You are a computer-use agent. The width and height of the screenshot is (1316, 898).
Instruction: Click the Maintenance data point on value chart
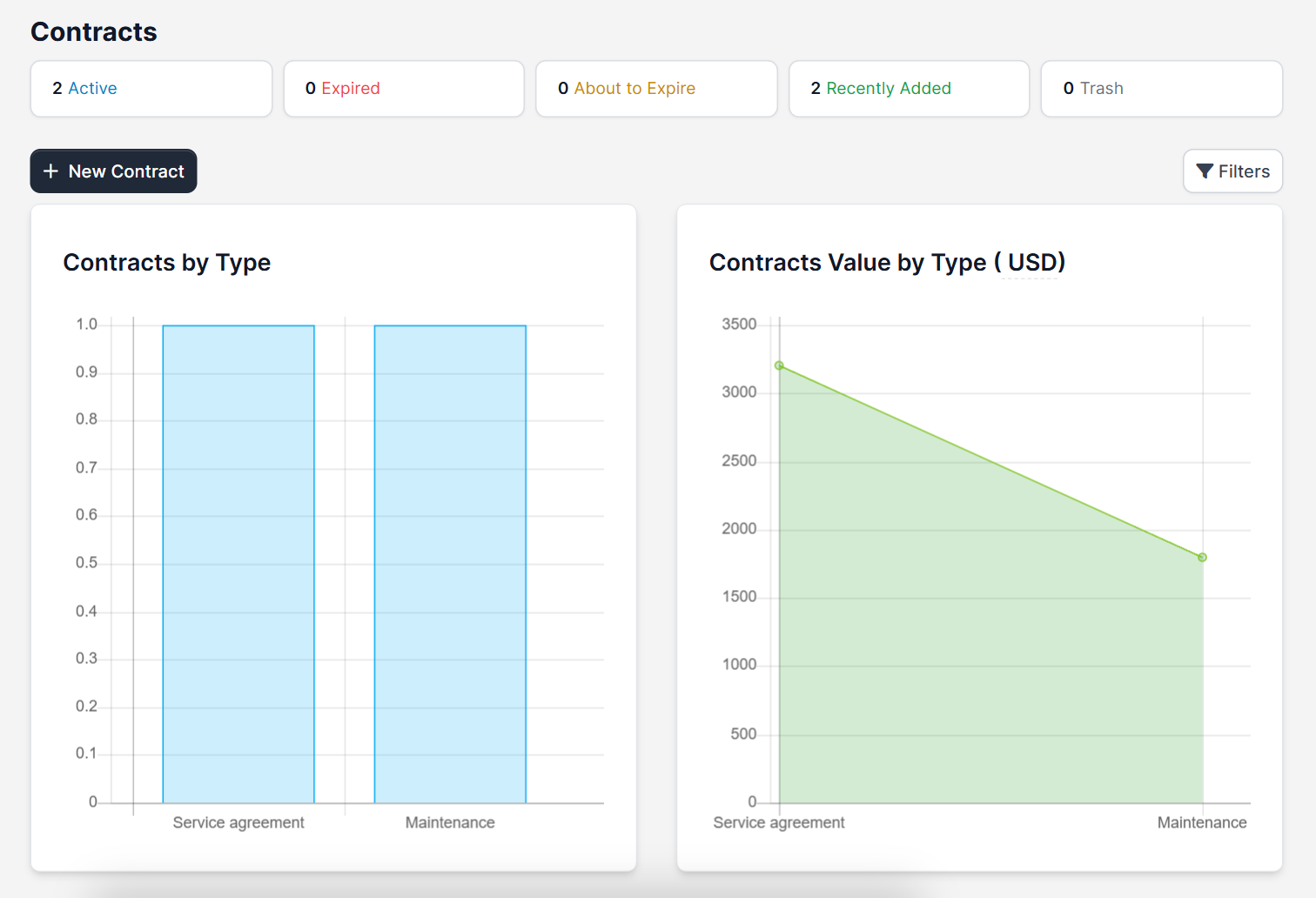click(x=1203, y=557)
